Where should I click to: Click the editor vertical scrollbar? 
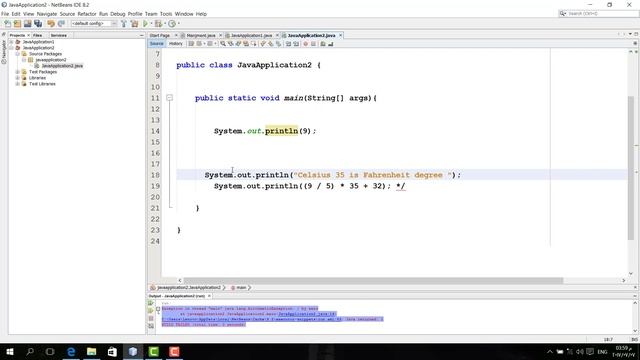631,167
